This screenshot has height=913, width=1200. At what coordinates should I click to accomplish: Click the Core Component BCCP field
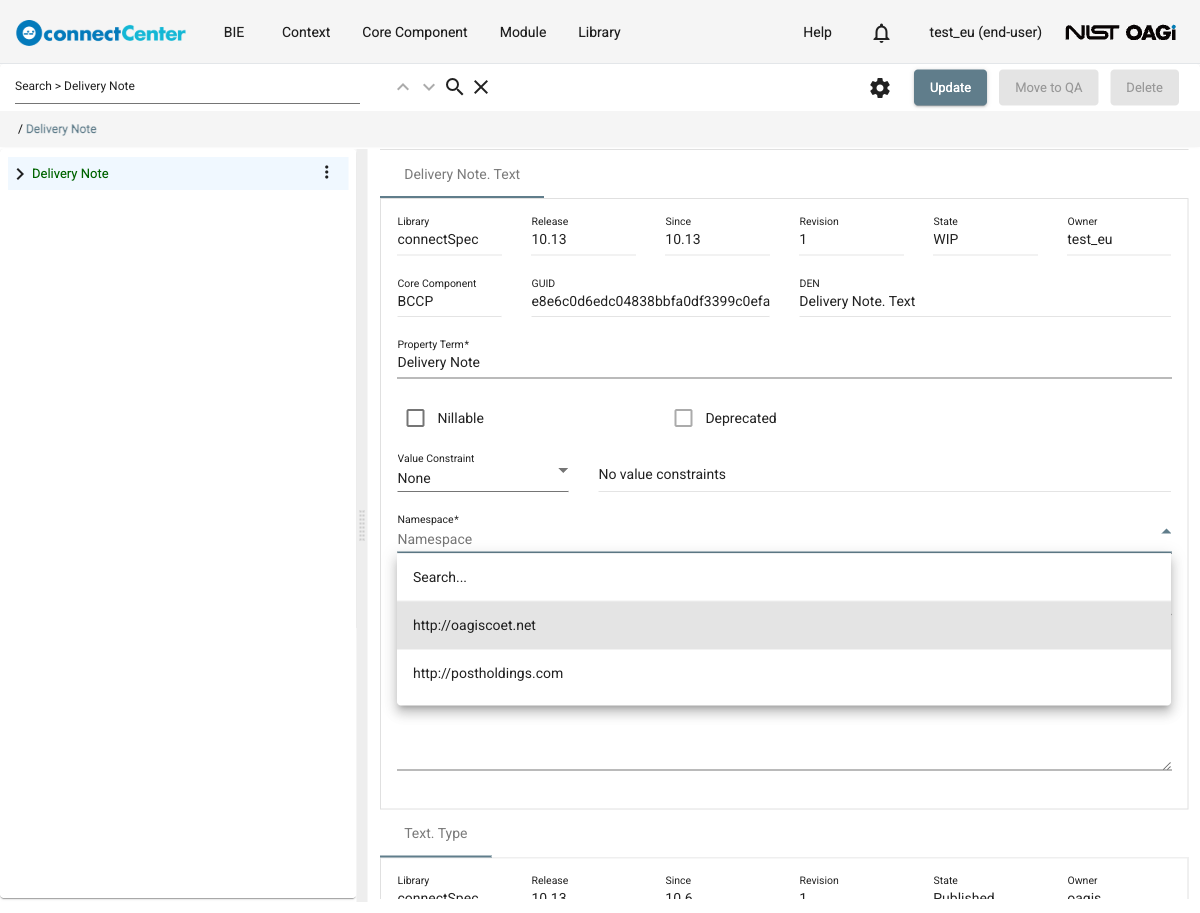tap(449, 301)
